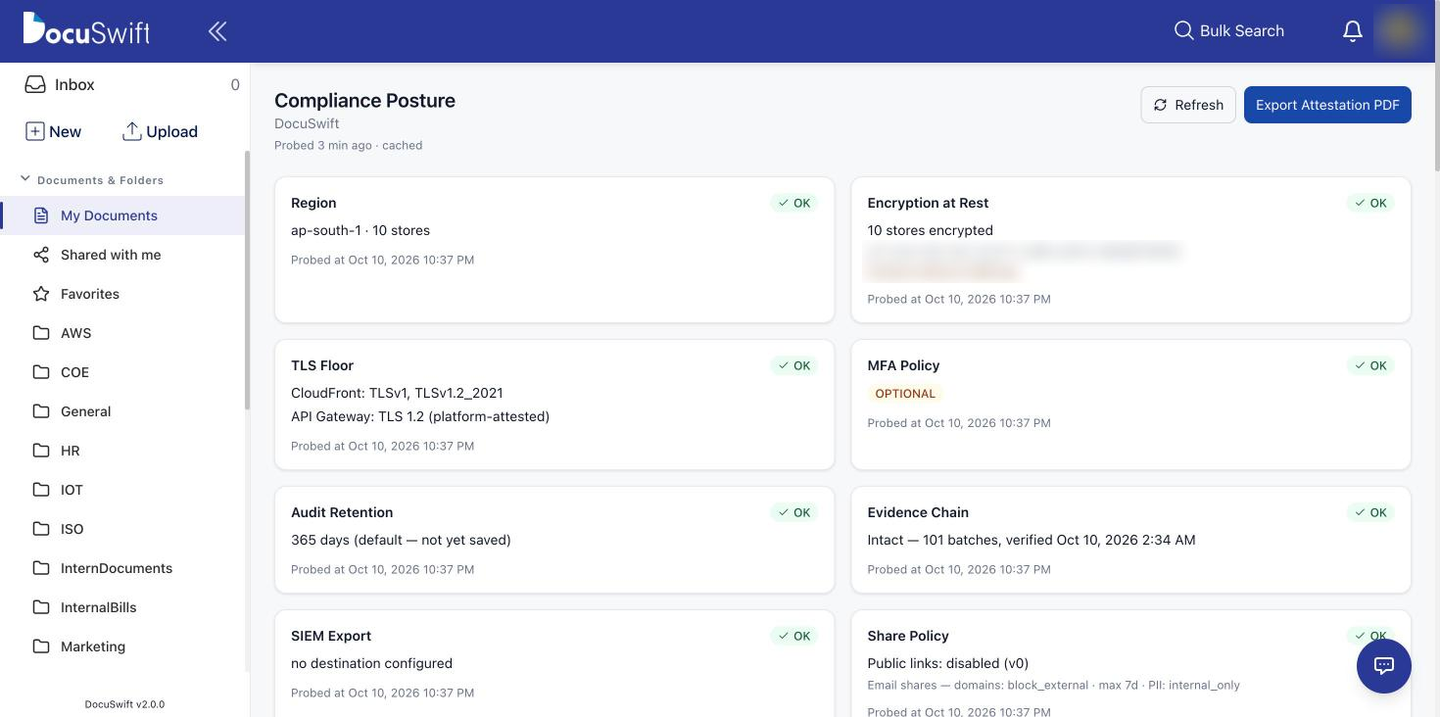Click the AWS folder icon
This screenshot has width=1440, height=717.
pos(41,333)
